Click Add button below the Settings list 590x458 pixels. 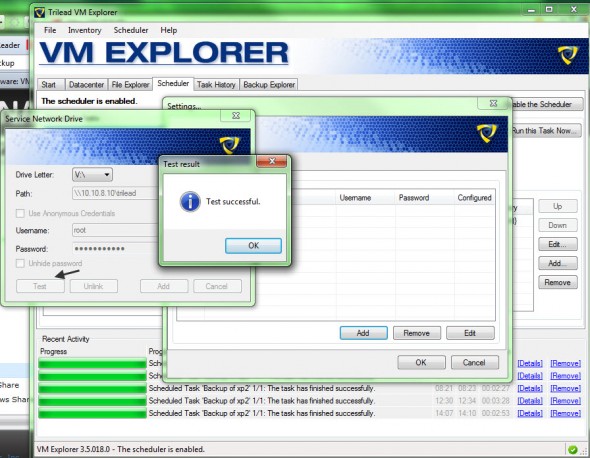(363, 333)
